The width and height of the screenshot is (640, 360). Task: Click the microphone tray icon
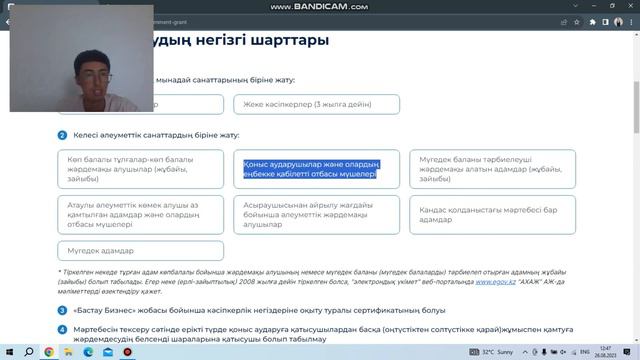coord(544,352)
